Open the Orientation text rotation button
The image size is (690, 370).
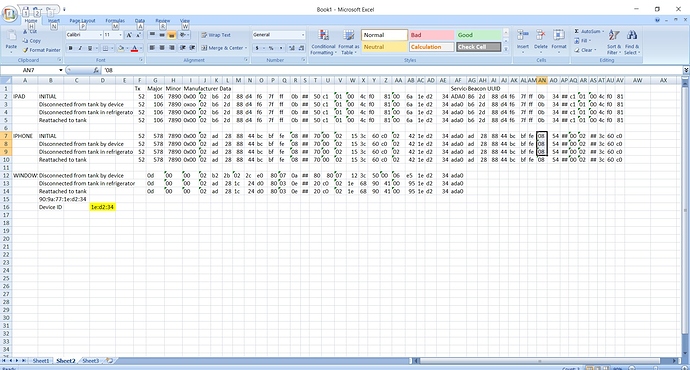(183, 35)
